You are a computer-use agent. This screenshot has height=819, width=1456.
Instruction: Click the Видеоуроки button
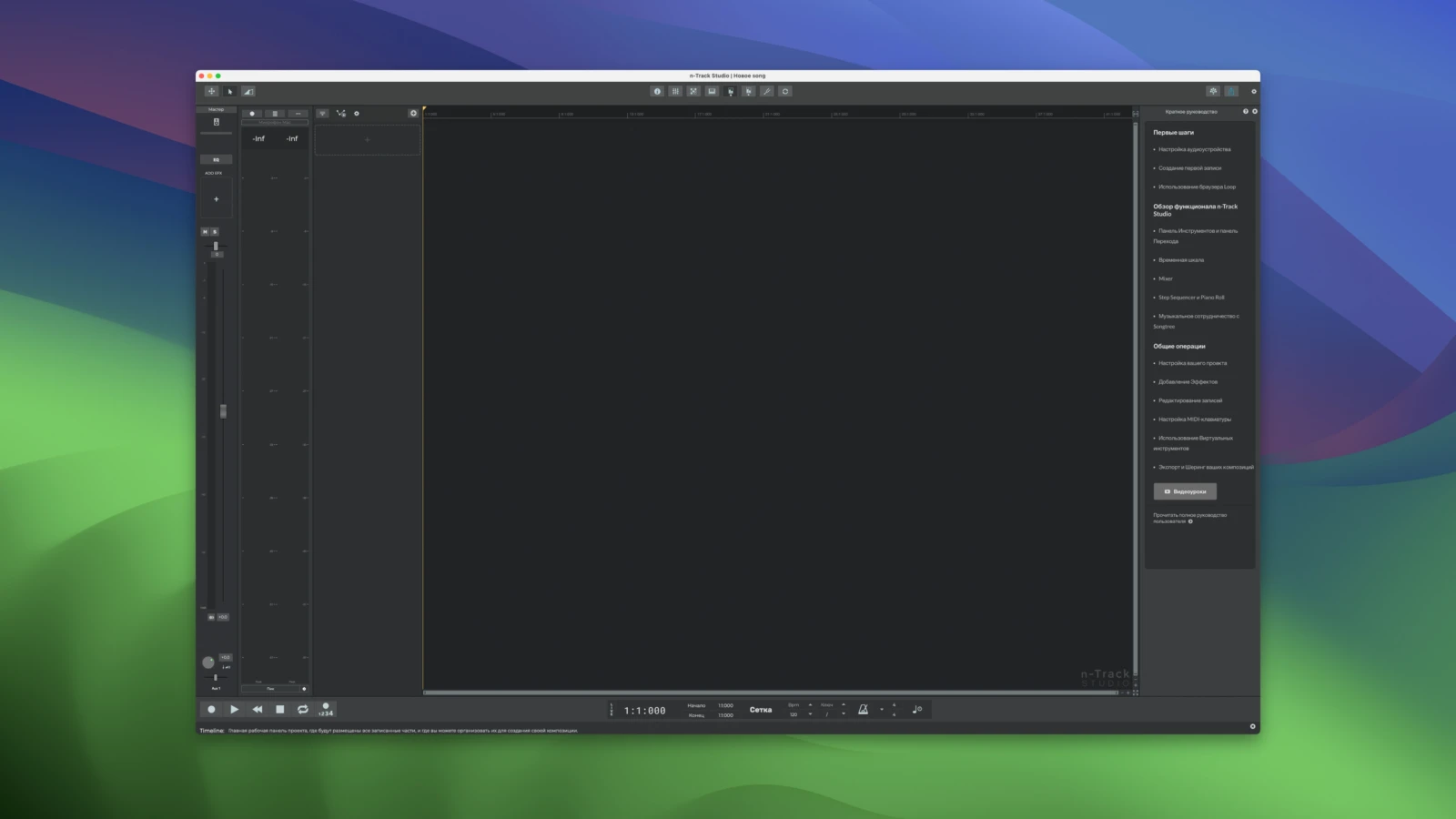coord(1185,491)
